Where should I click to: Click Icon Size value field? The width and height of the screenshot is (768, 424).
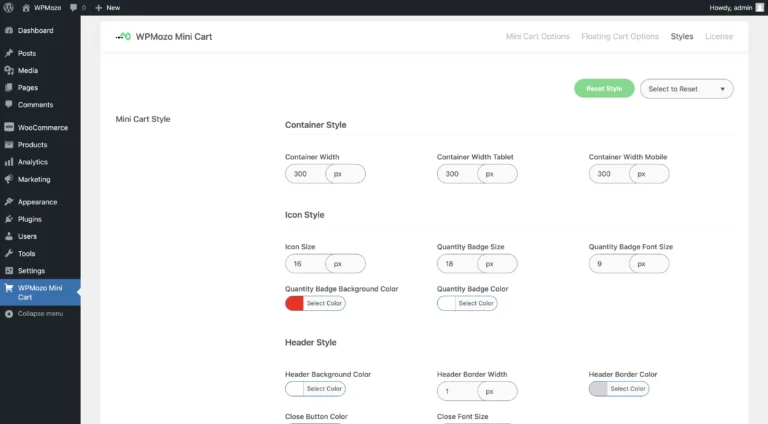[x=306, y=263]
